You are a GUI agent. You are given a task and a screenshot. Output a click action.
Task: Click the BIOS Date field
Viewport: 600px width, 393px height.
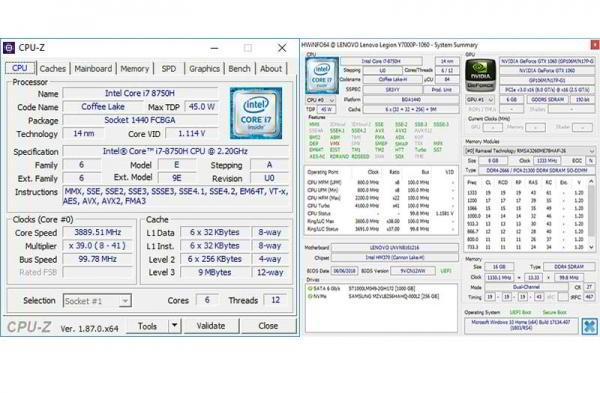[344, 271]
